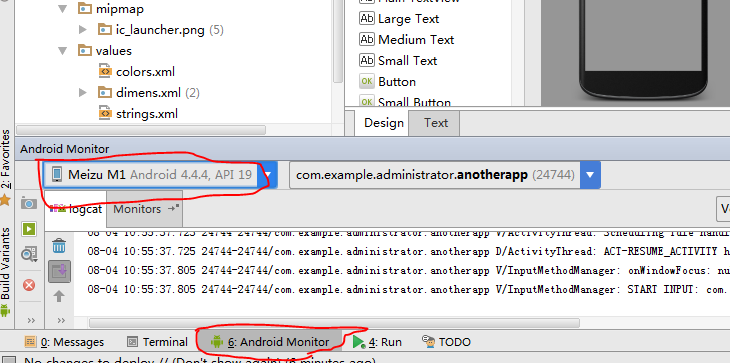Open the Terminal tool window
This screenshot has height=363, width=730.
click(x=157, y=342)
